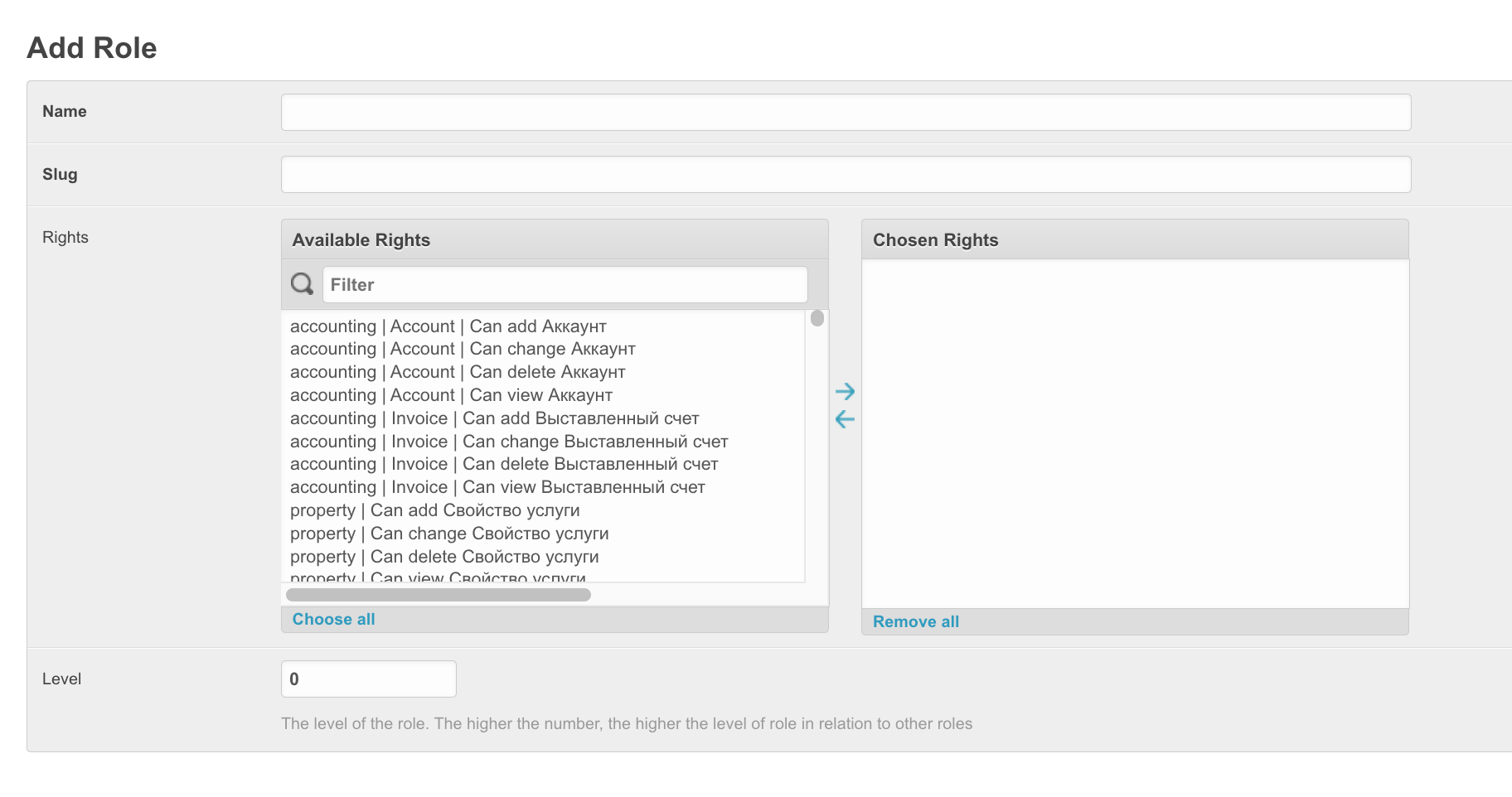Viewport: 1512px width, 797px height.
Task: Click the magnifier icon beside Filter
Action: pos(302,284)
